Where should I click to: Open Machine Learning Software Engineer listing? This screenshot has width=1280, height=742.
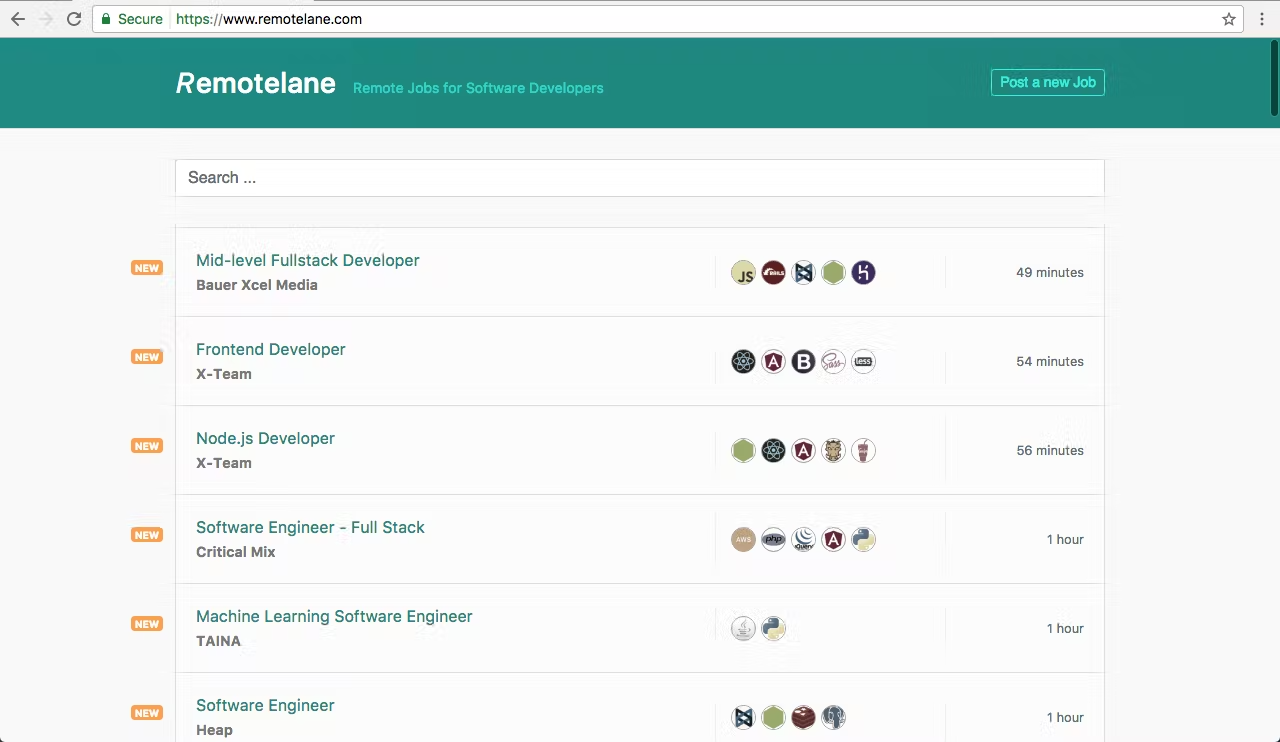[x=334, y=616]
